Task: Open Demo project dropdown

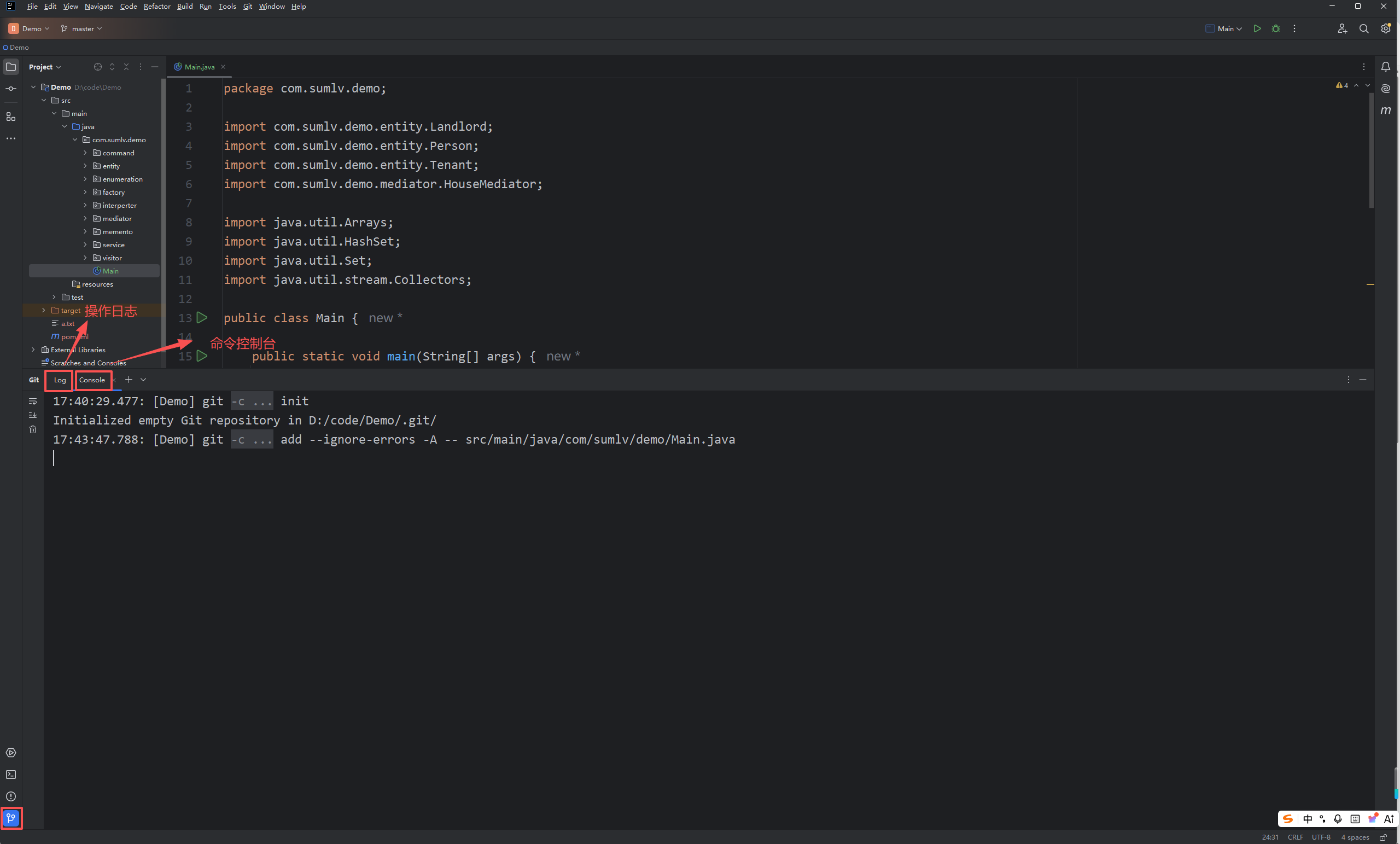Action: [29, 28]
